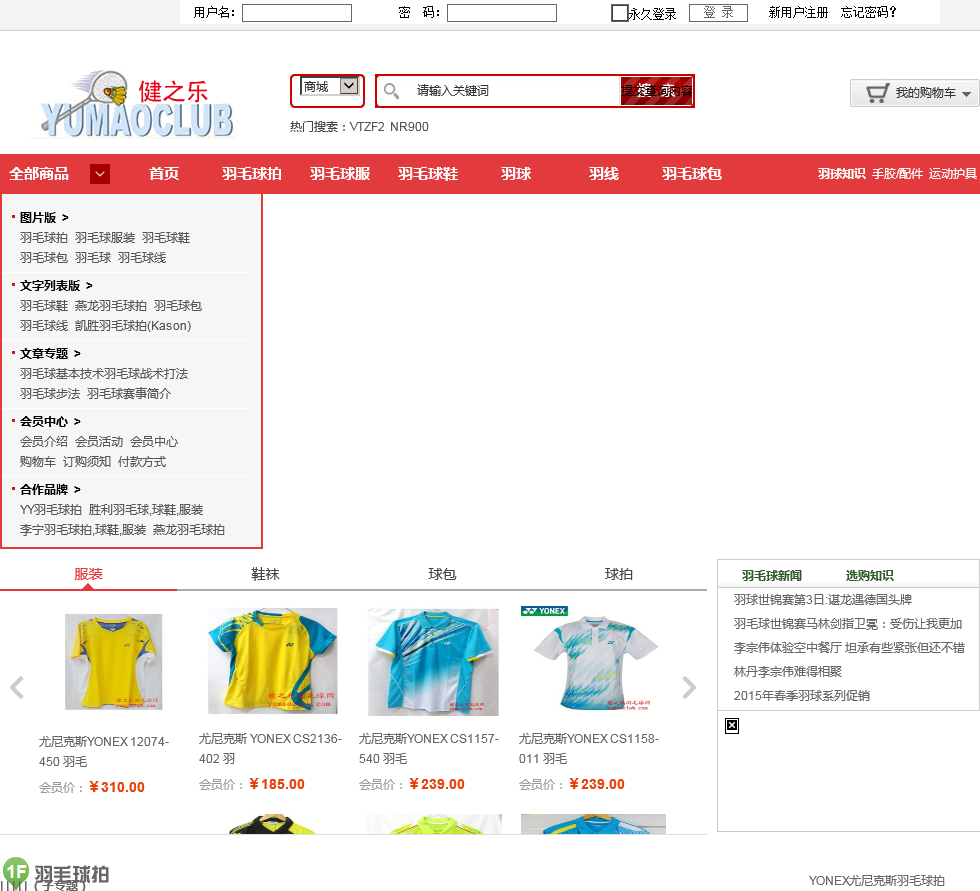Open news 羽球世锦赛第3日:谌龙遇德国头牌
This screenshot has height=891, width=980.
click(x=822, y=600)
